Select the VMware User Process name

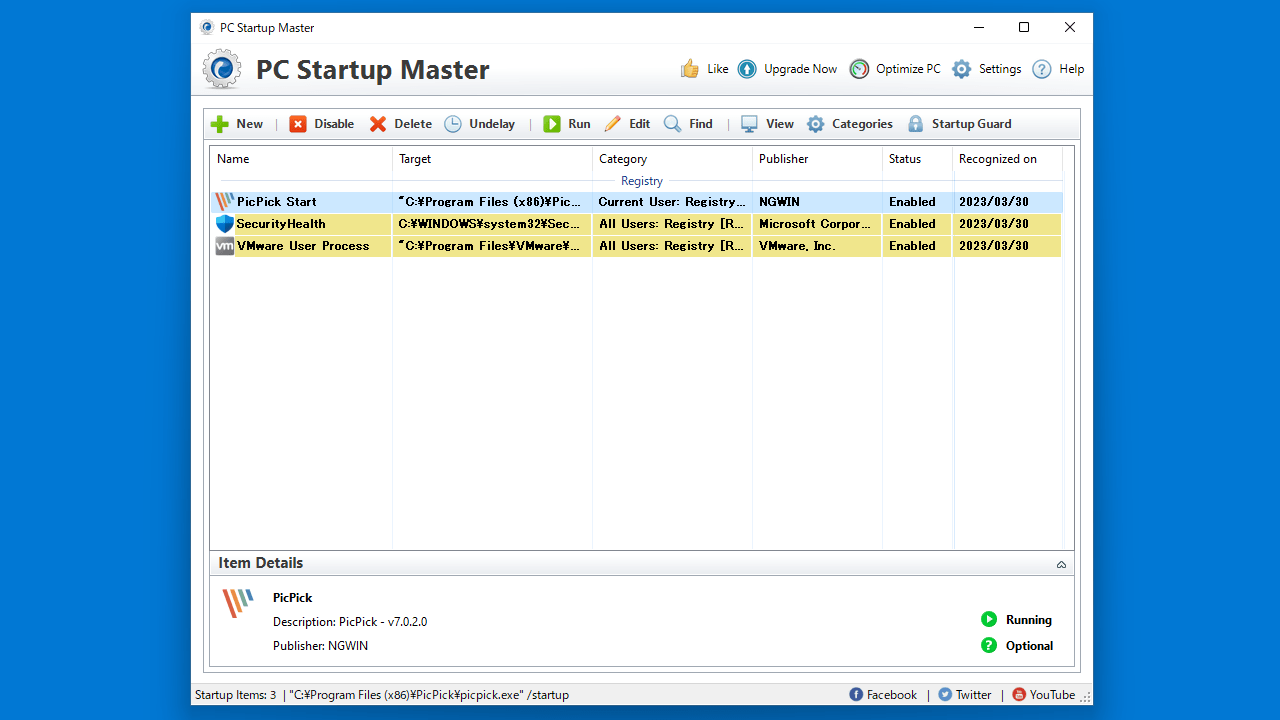303,246
